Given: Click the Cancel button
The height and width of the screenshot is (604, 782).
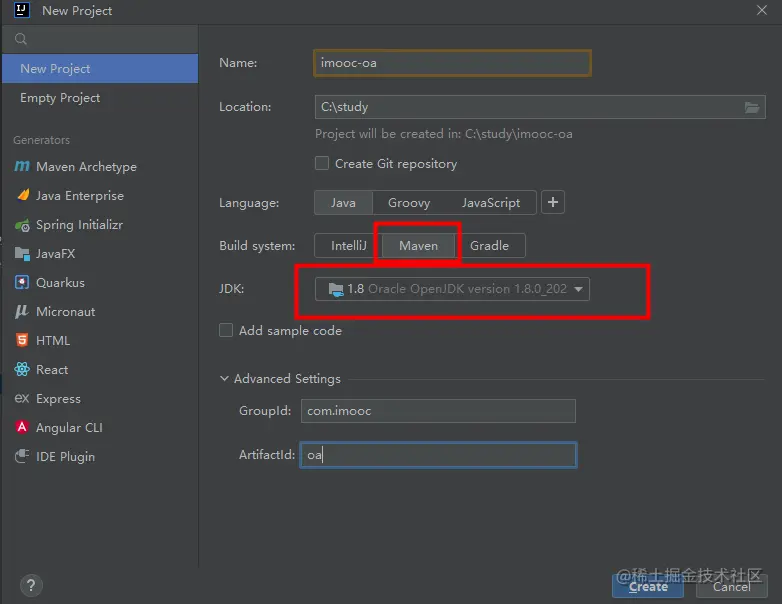Looking at the screenshot, I should coord(732,586).
